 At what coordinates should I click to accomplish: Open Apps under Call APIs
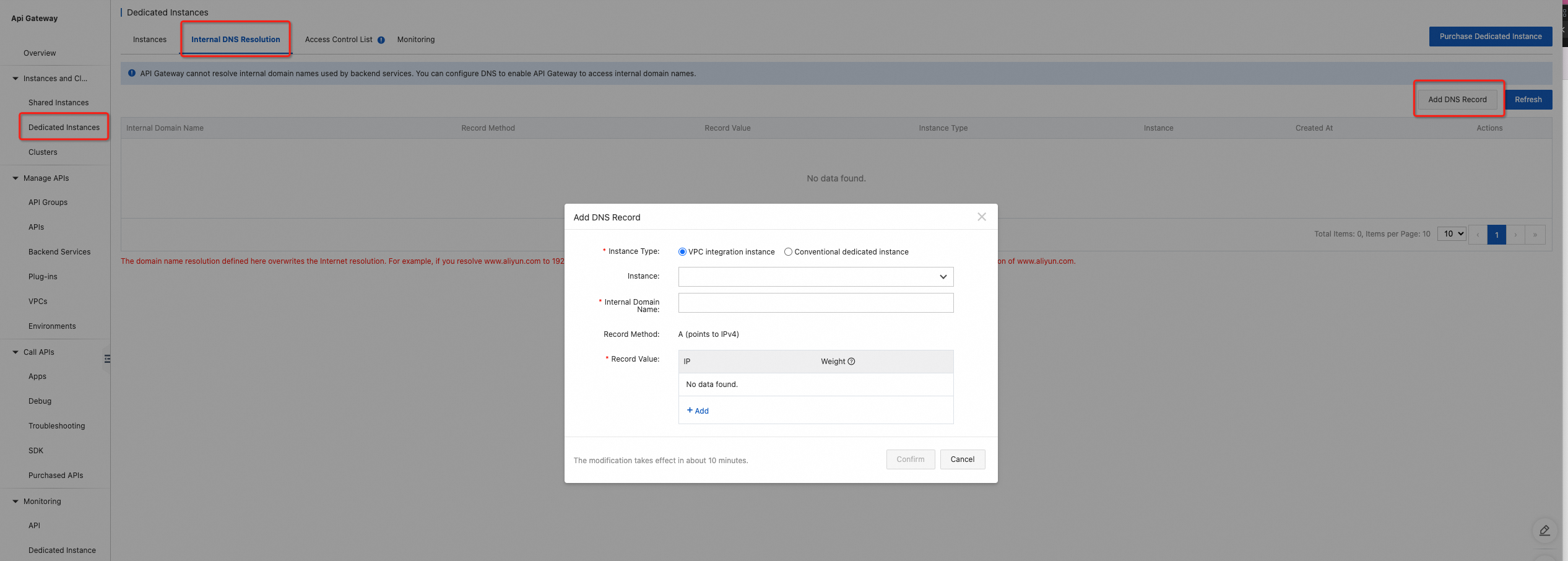pos(37,376)
